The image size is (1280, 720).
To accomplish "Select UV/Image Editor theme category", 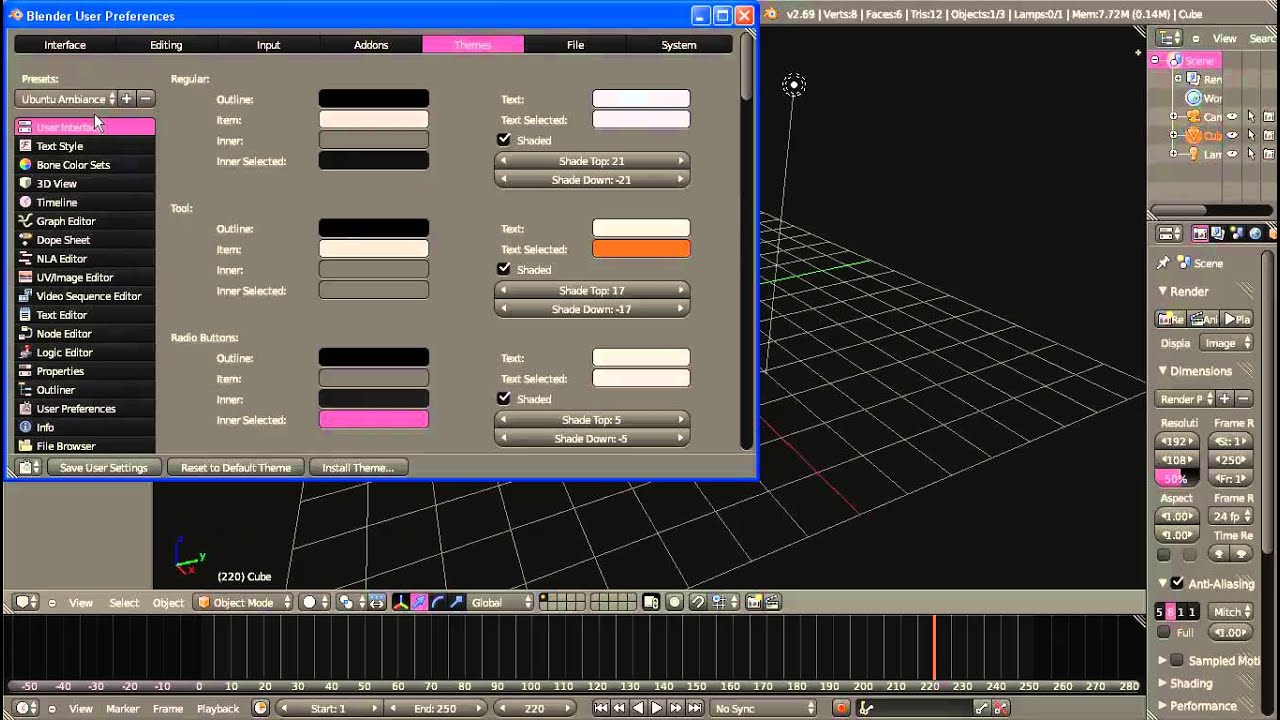I will (x=85, y=277).
